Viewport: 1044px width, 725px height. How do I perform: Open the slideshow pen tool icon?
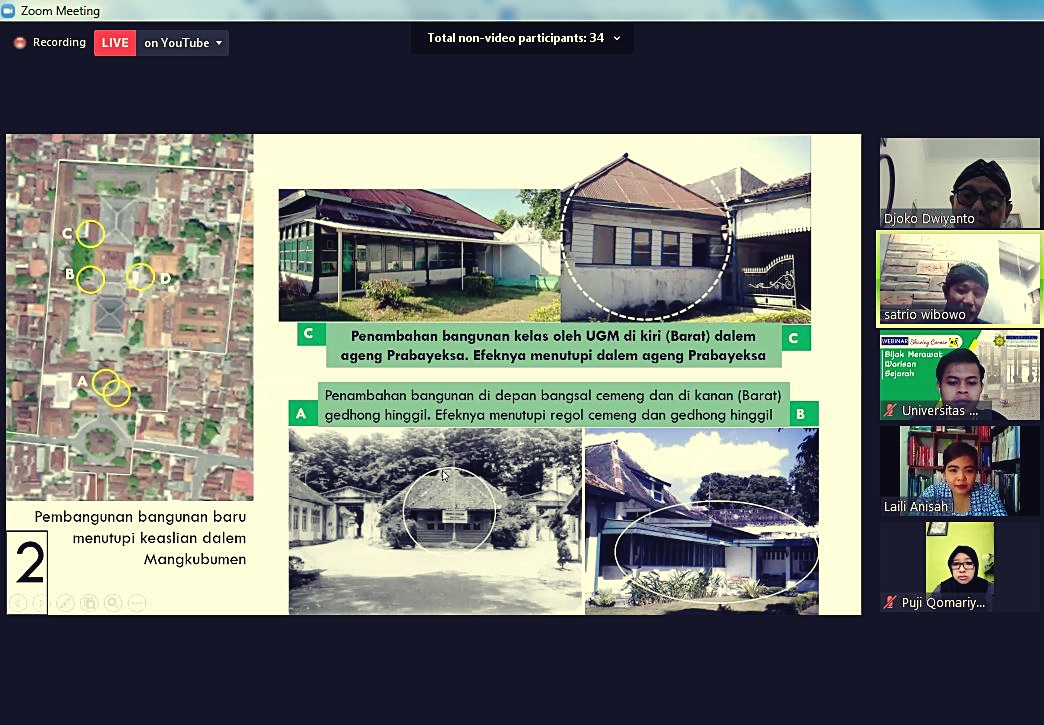pos(65,603)
